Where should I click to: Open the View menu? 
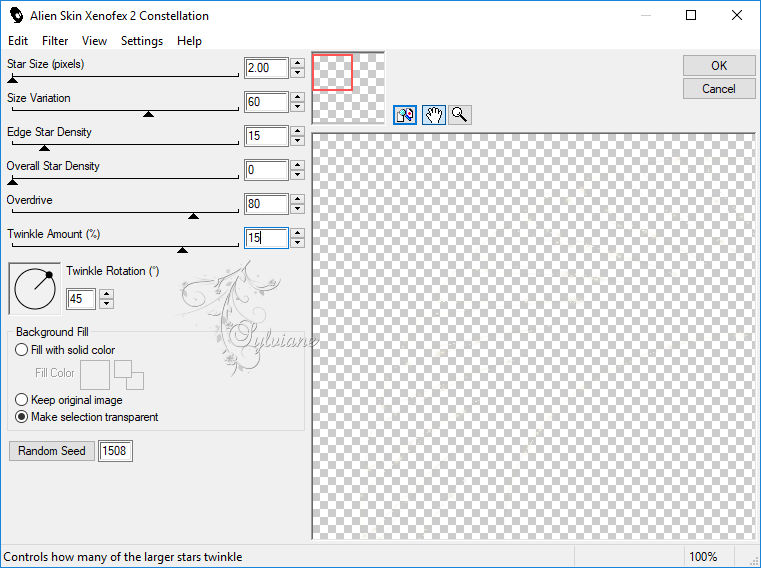pyautogui.click(x=94, y=41)
